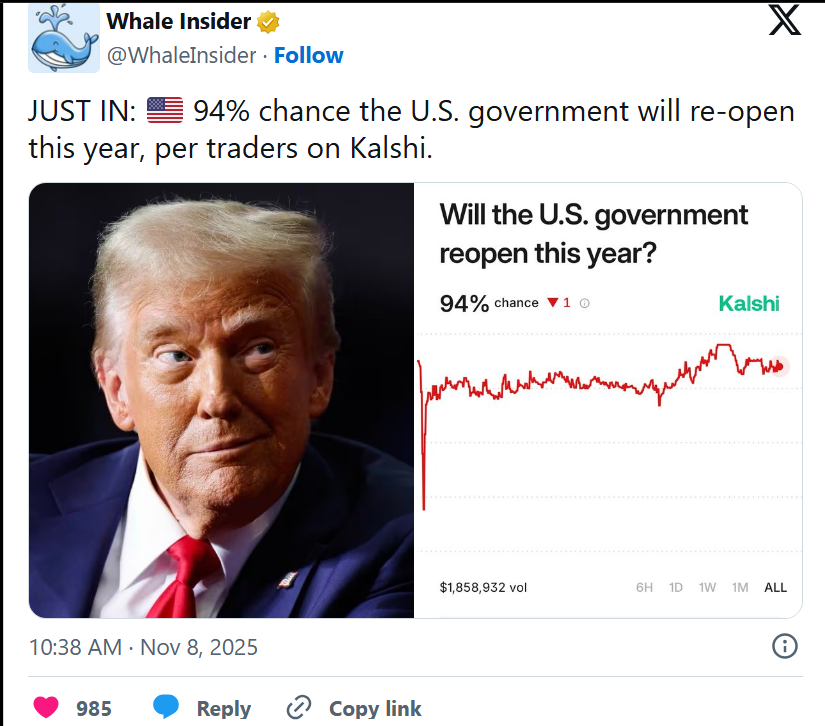This screenshot has height=726, width=825.
Task: Click the Whale Insider profile avatar
Action: pyautogui.click(x=63, y=38)
